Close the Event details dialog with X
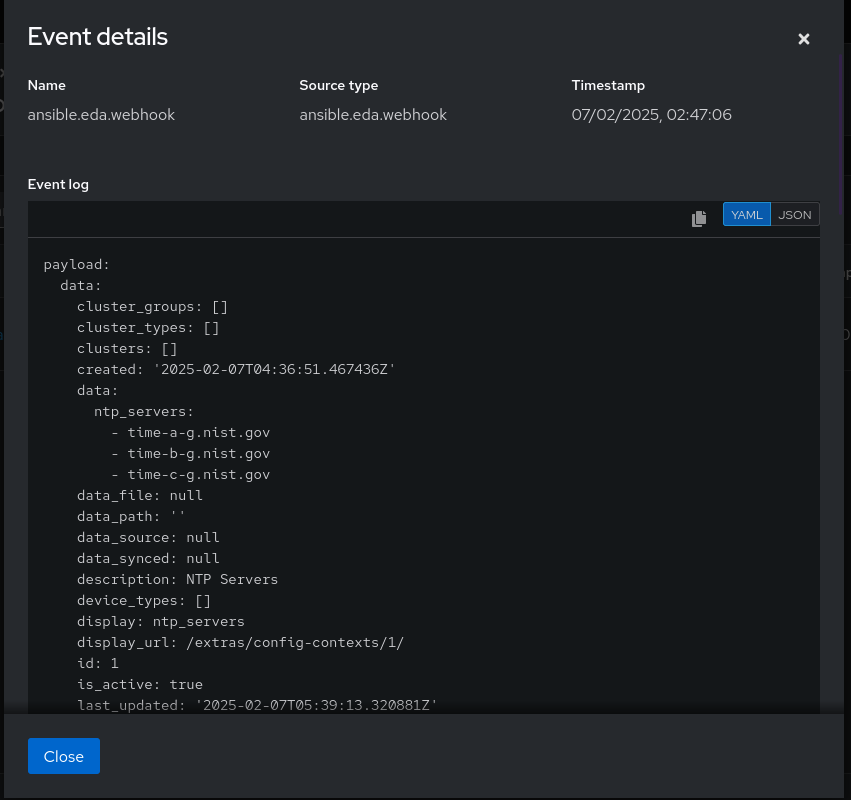The image size is (851, 800). tap(804, 39)
